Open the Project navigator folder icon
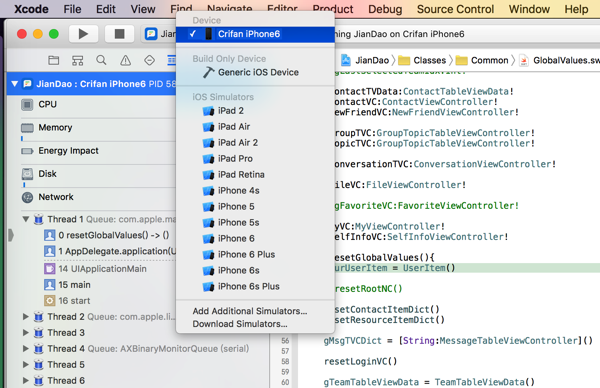Image resolution: width=600 pixels, height=388 pixels. 54,60
